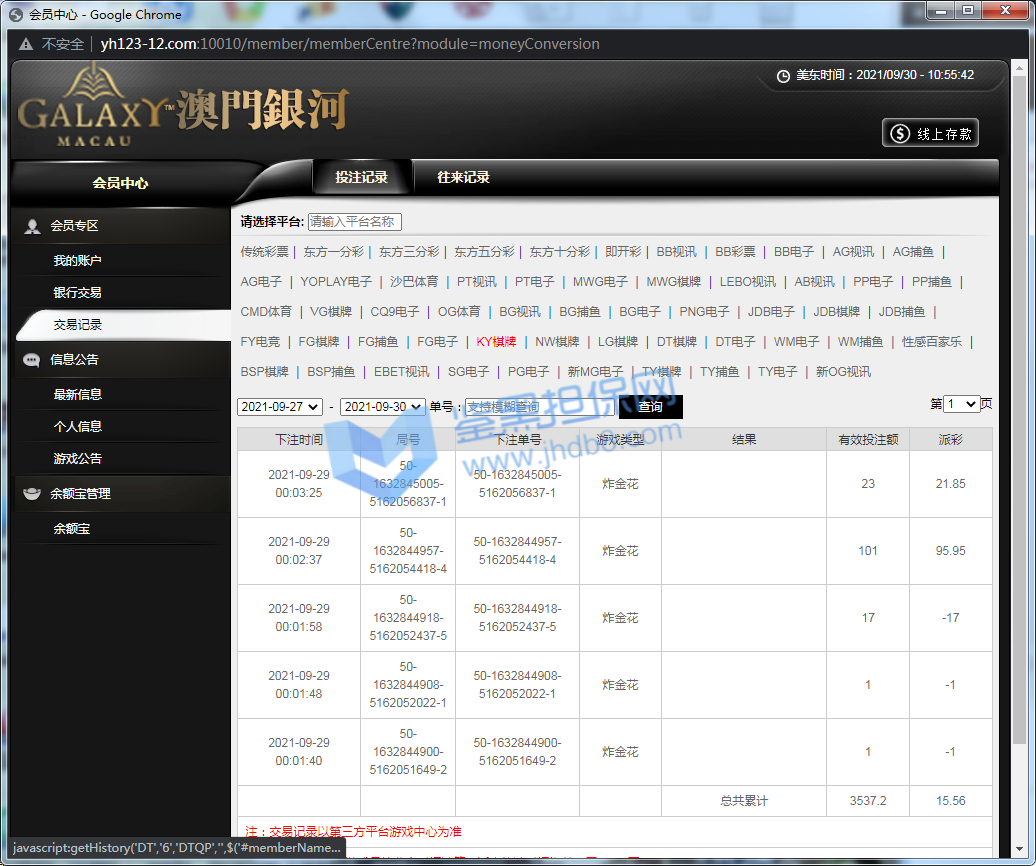Switch to the 投注记录 tab
The image size is (1036, 866).
(x=361, y=178)
